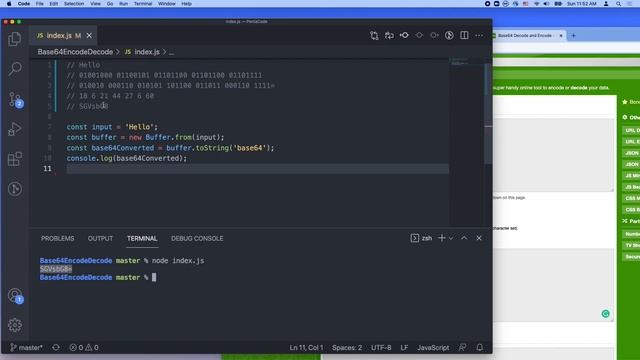The height and width of the screenshot is (360, 640).
Task: Open the File menu
Action: pos(40,4)
